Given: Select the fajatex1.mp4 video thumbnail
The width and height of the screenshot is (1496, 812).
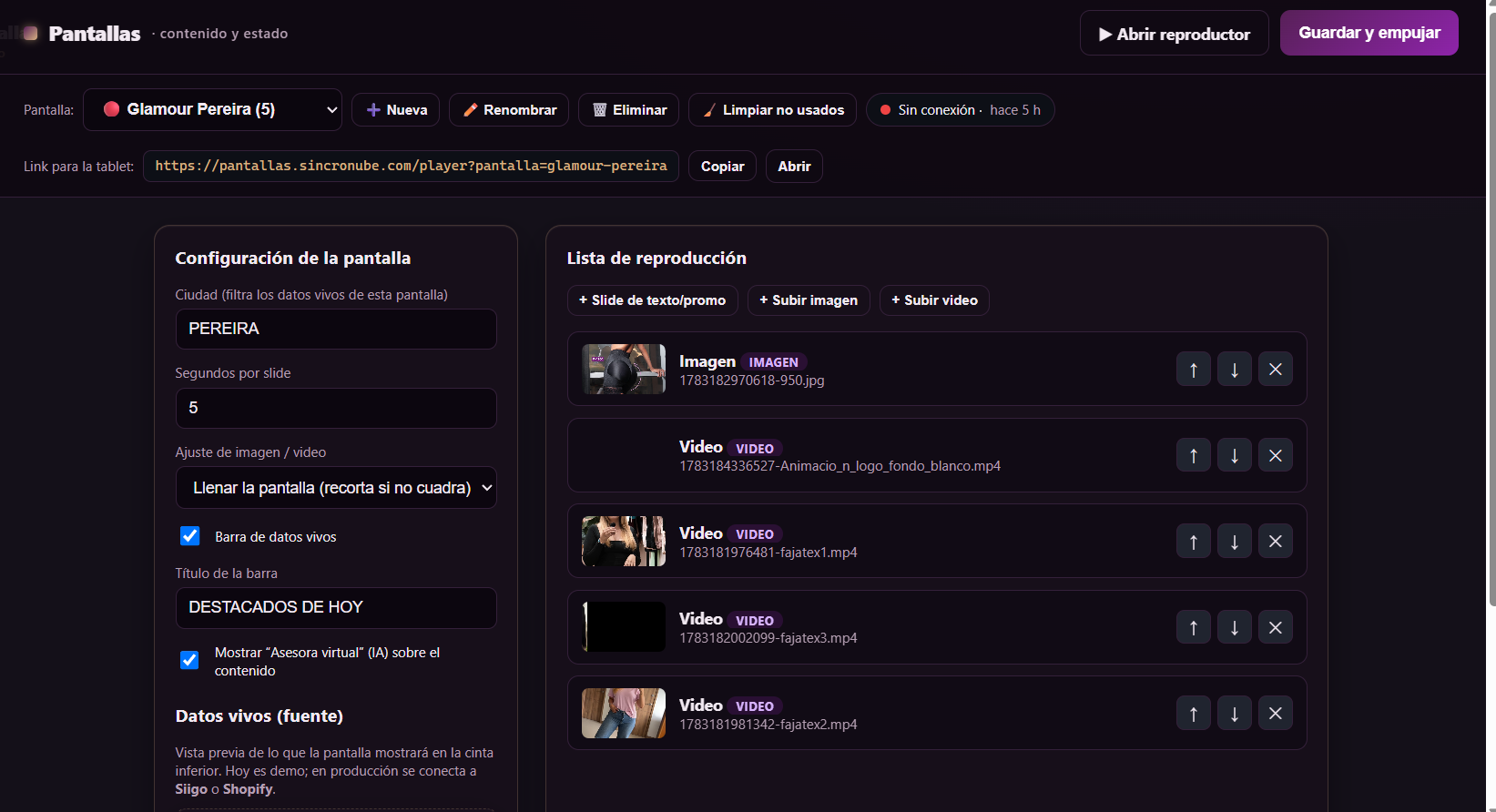Looking at the screenshot, I should [x=624, y=542].
